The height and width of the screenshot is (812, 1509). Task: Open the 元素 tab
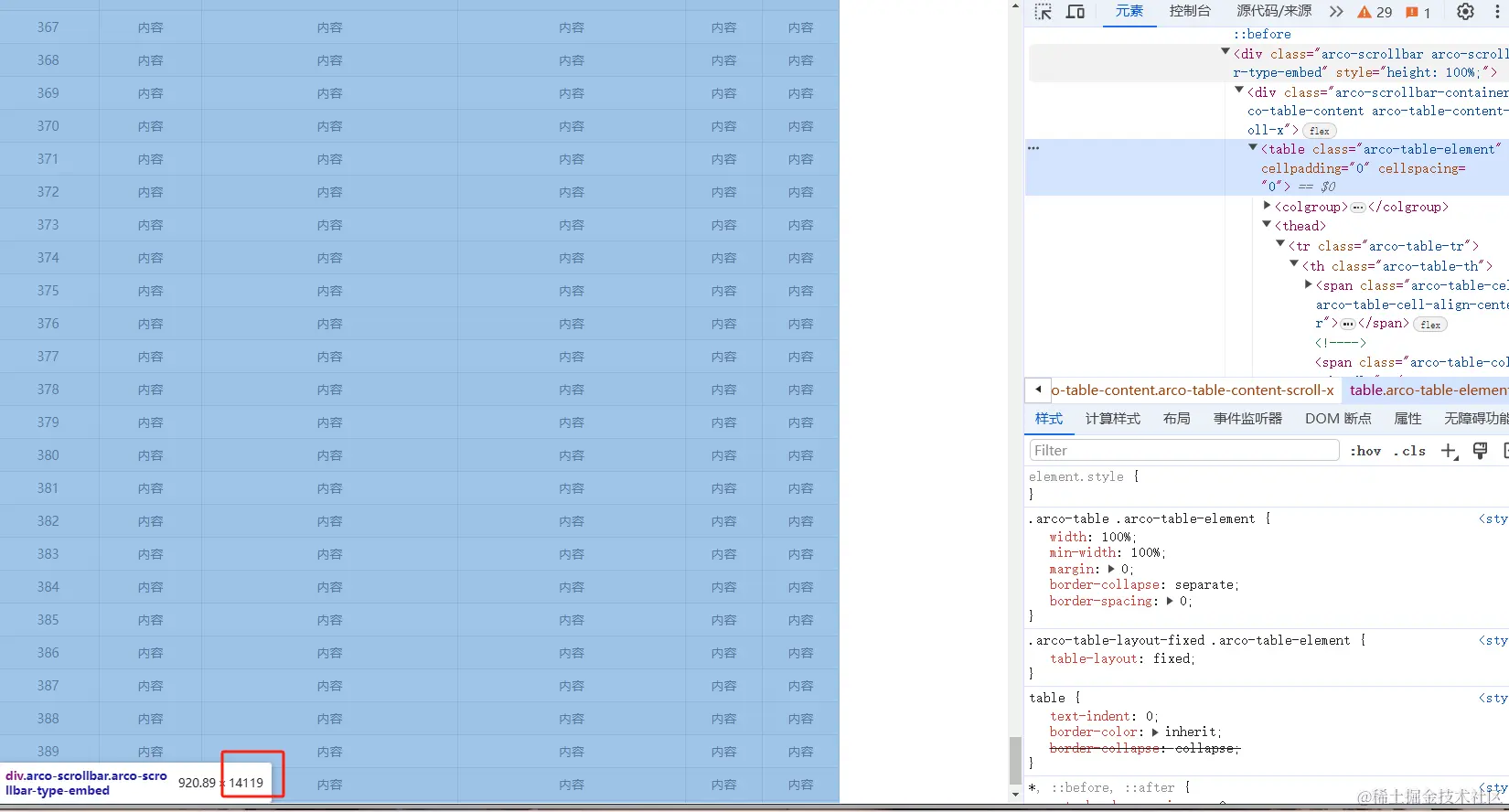click(x=1129, y=11)
